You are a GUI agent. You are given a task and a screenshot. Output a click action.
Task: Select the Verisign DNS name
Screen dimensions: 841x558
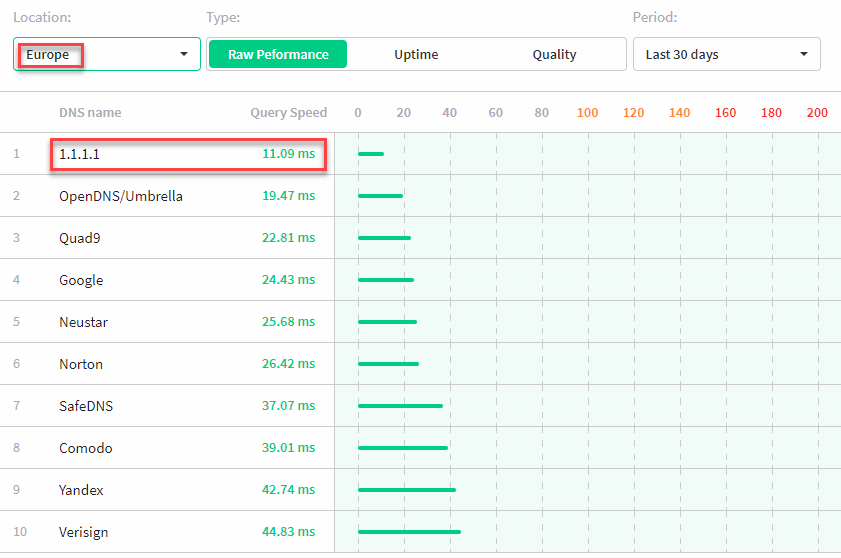(x=84, y=532)
